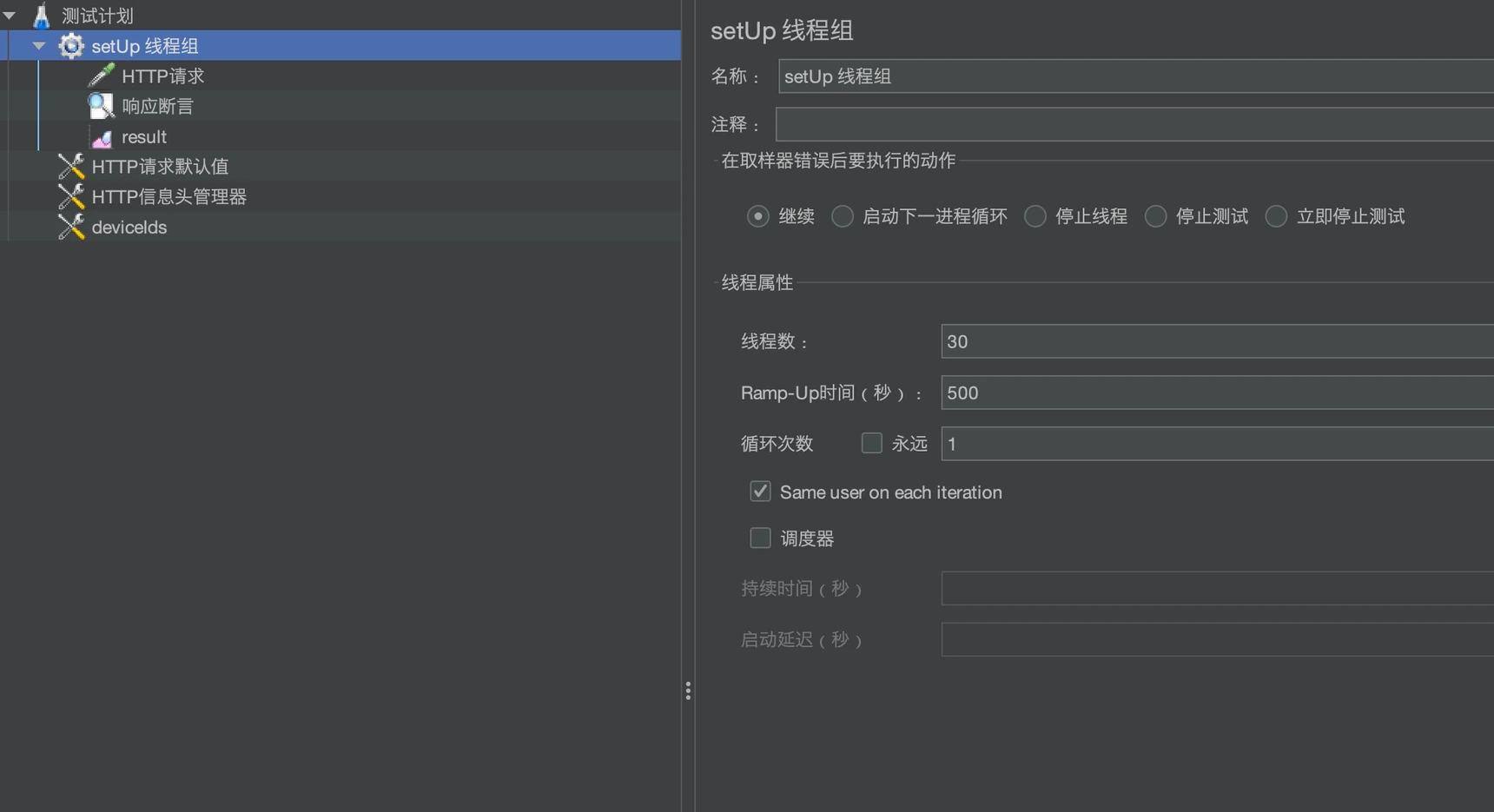Click the result listener chart icon
Screen dimensions: 1494x812
102,137
